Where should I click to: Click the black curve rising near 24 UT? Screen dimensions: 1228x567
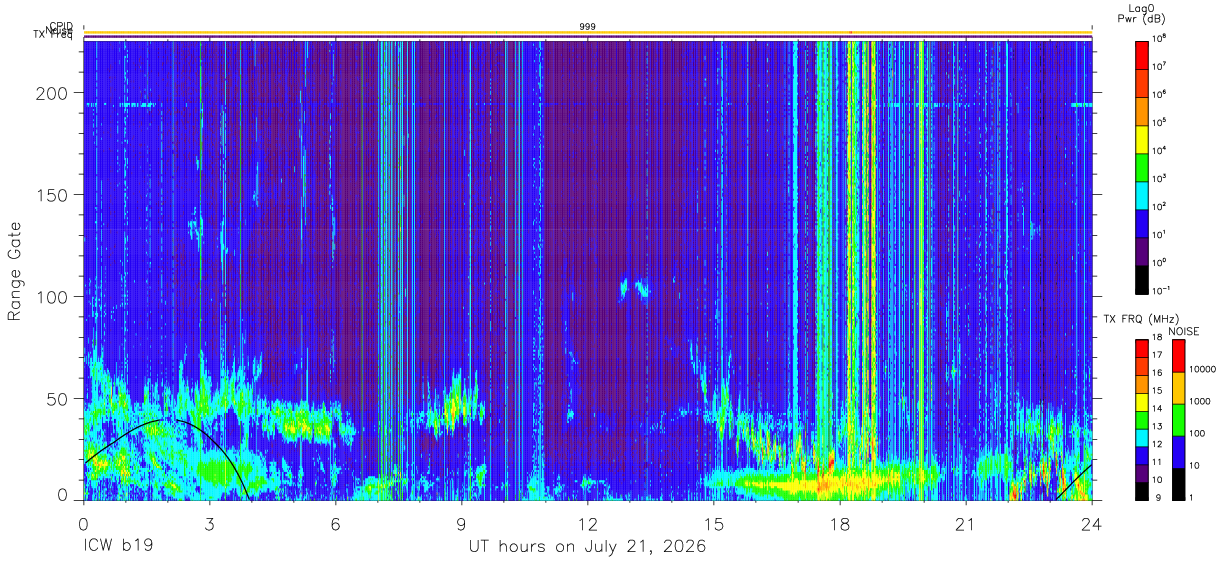tap(1075, 480)
